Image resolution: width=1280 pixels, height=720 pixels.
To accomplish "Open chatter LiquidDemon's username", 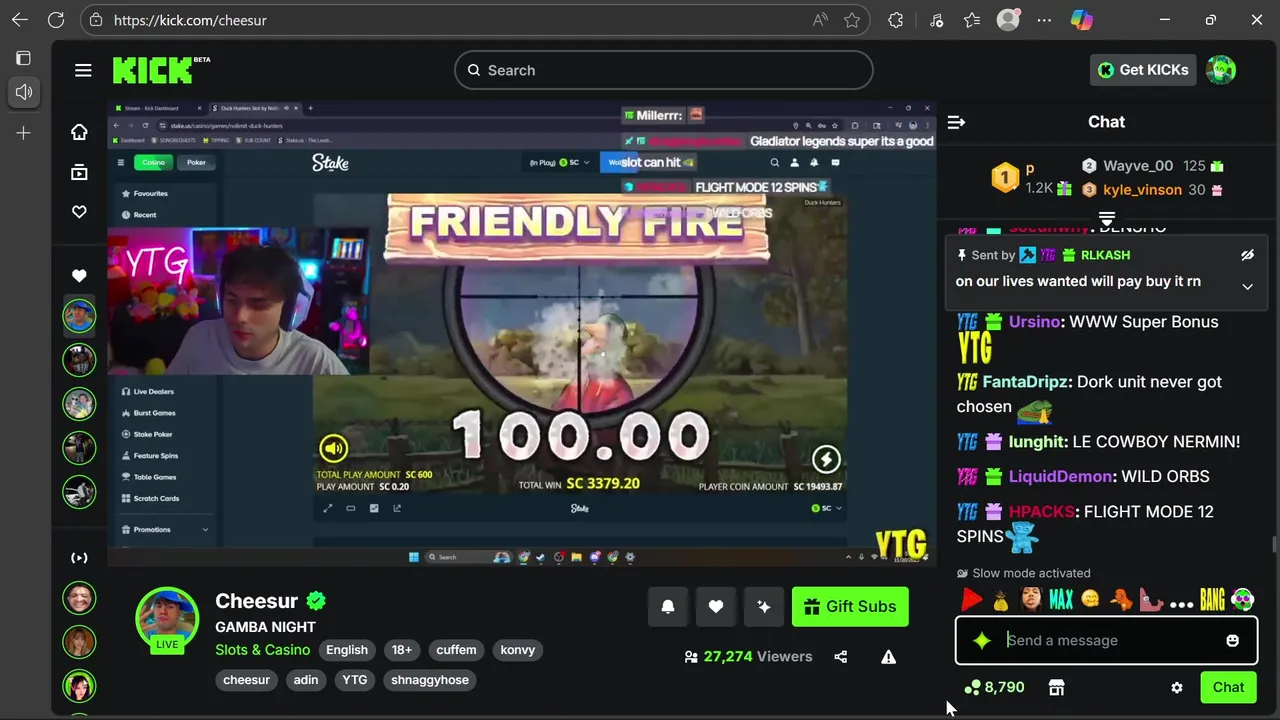I will 1060,477.
